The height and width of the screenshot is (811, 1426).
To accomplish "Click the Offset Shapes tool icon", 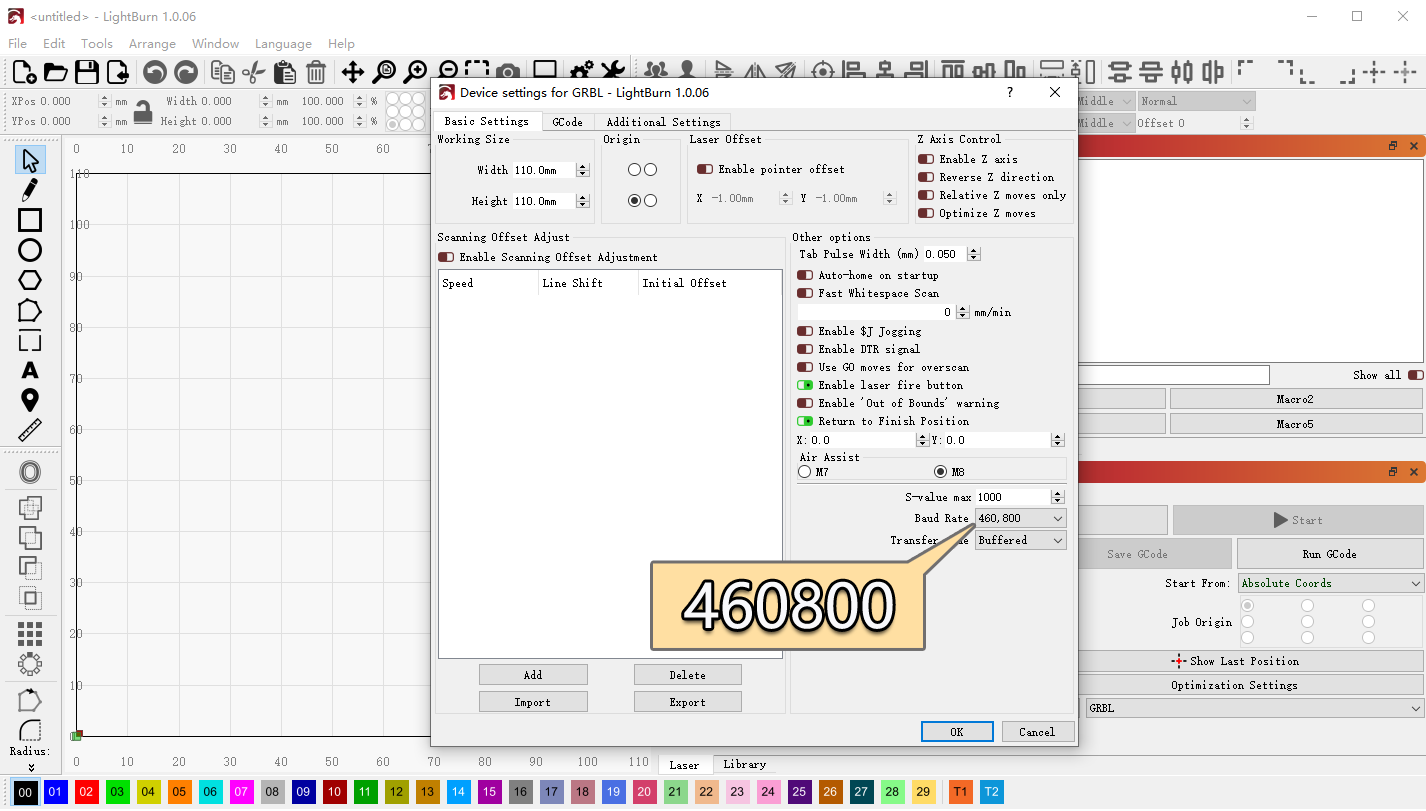I will pyautogui.click(x=30, y=472).
